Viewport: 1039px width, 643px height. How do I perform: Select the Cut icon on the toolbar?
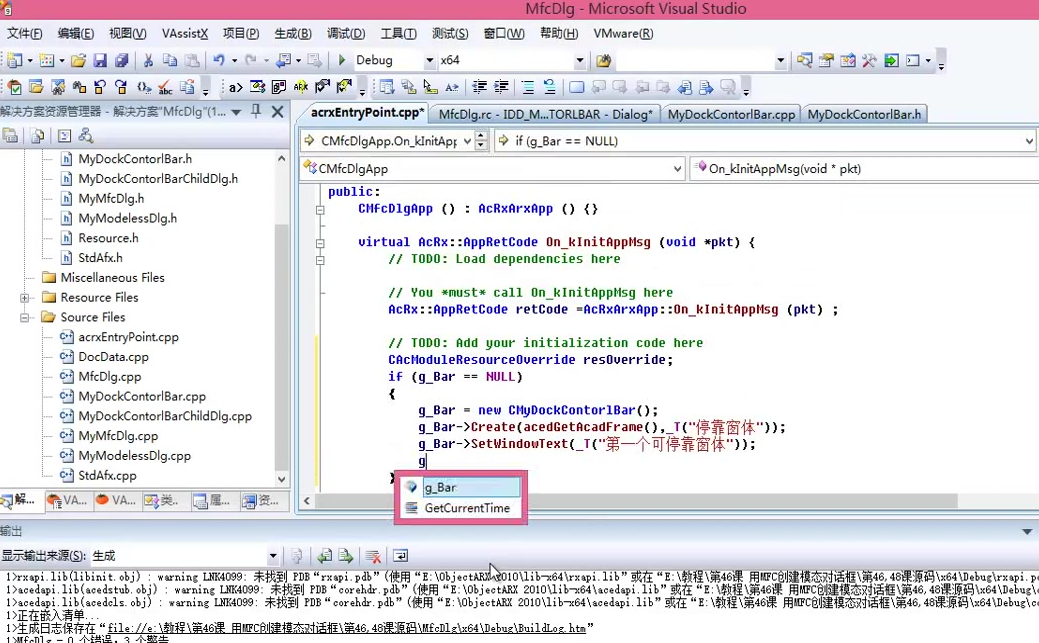(147, 62)
